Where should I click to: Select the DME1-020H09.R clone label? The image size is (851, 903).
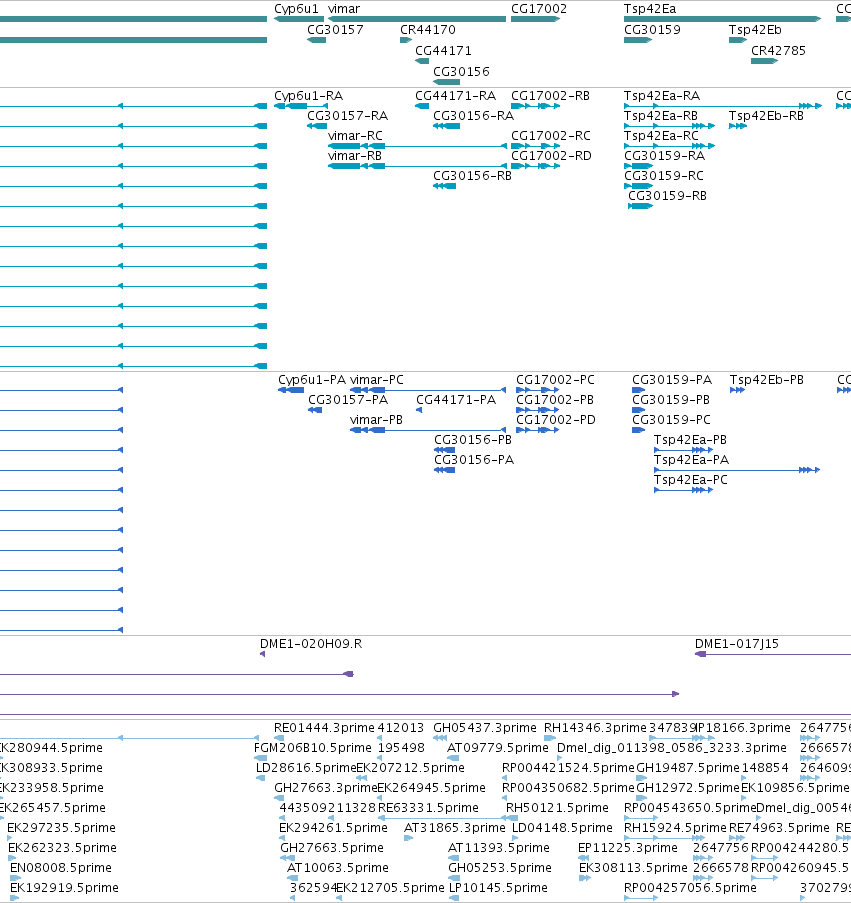tap(311, 644)
